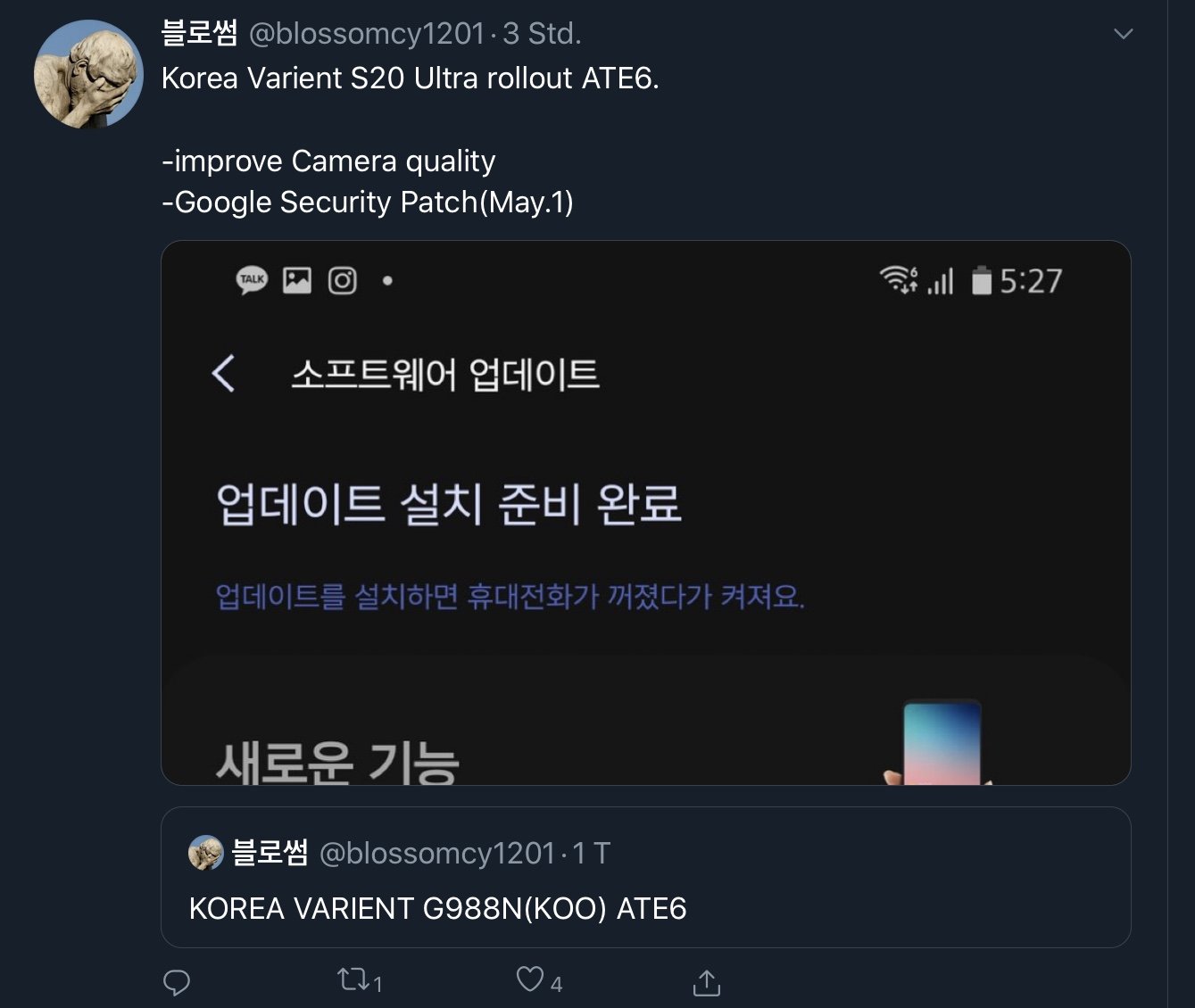
Task: Tap battery icon beside 5:27
Action: click(x=982, y=280)
